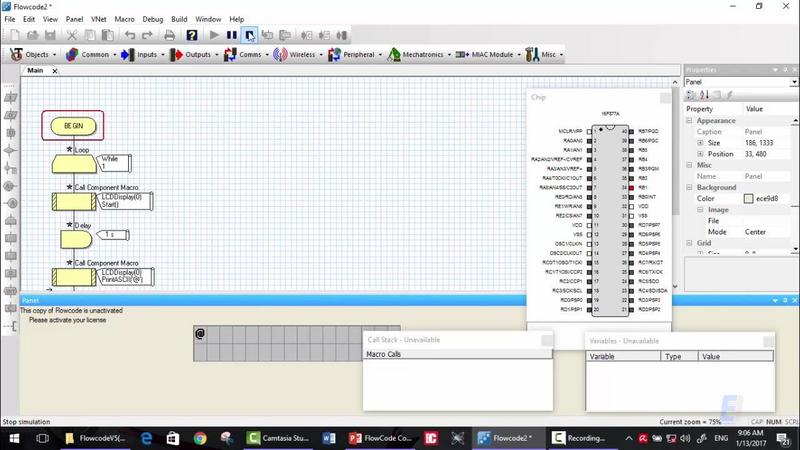Select the Main flowchart tab
800x450 pixels.
pyautogui.click(x=35, y=70)
